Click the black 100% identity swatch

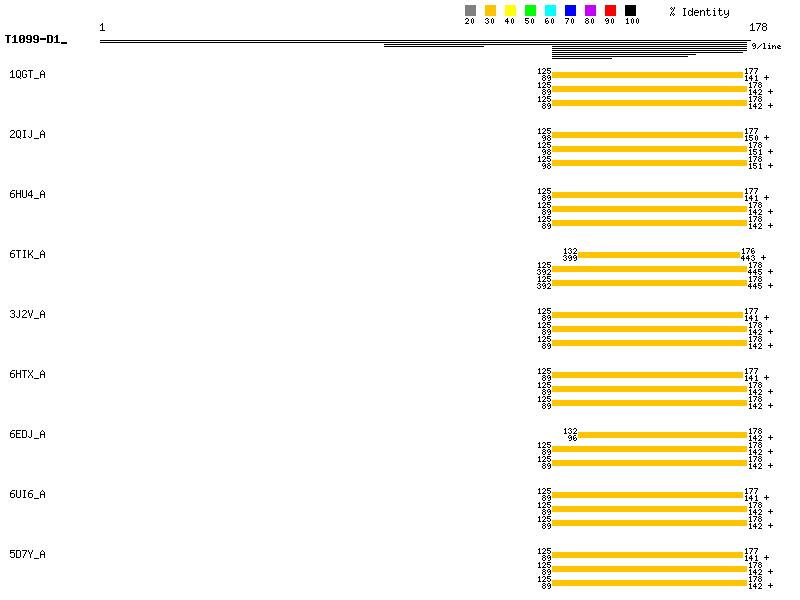point(630,10)
